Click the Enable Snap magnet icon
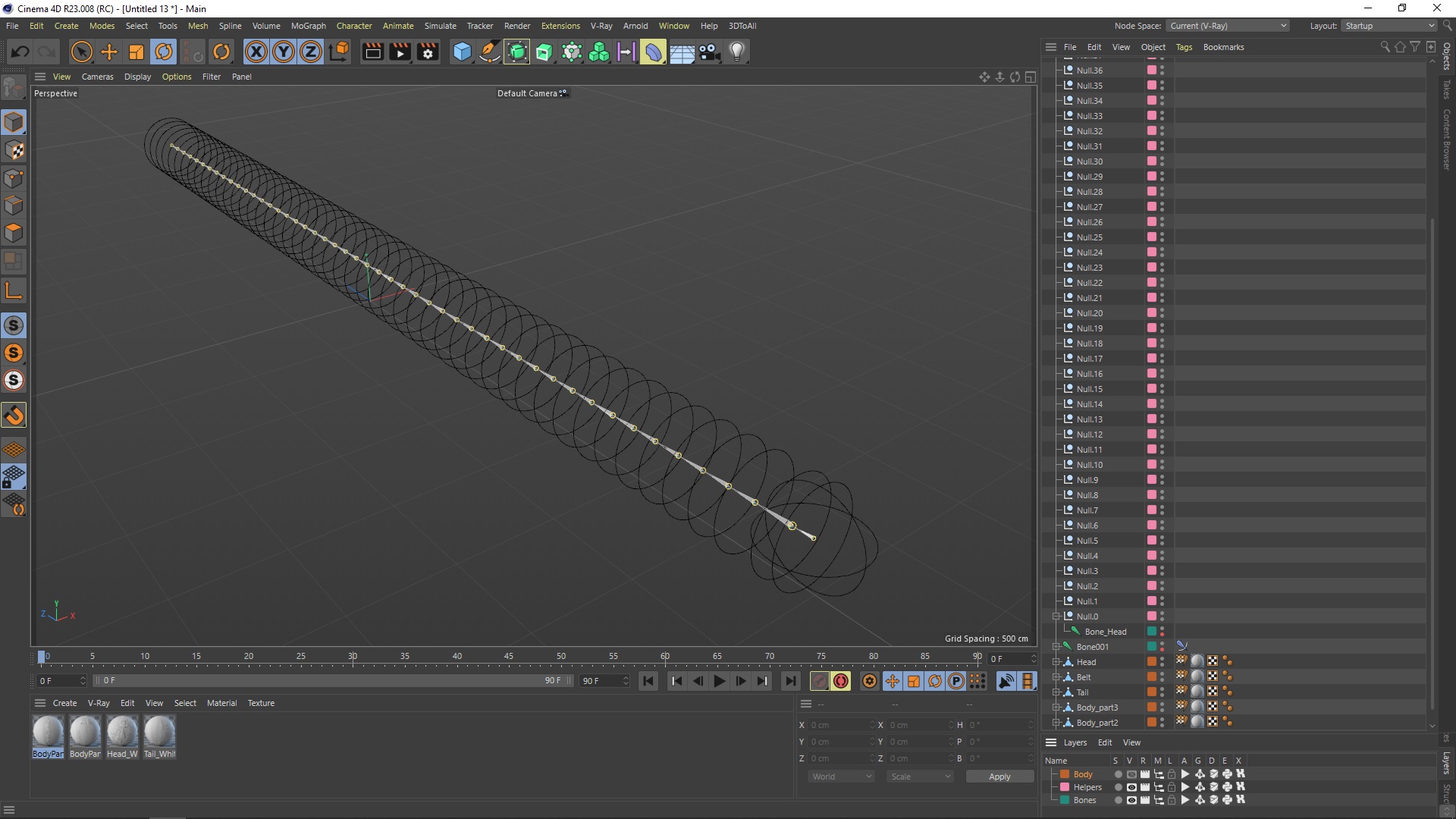The height and width of the screenshot is (819, 1456). point(14,415)
